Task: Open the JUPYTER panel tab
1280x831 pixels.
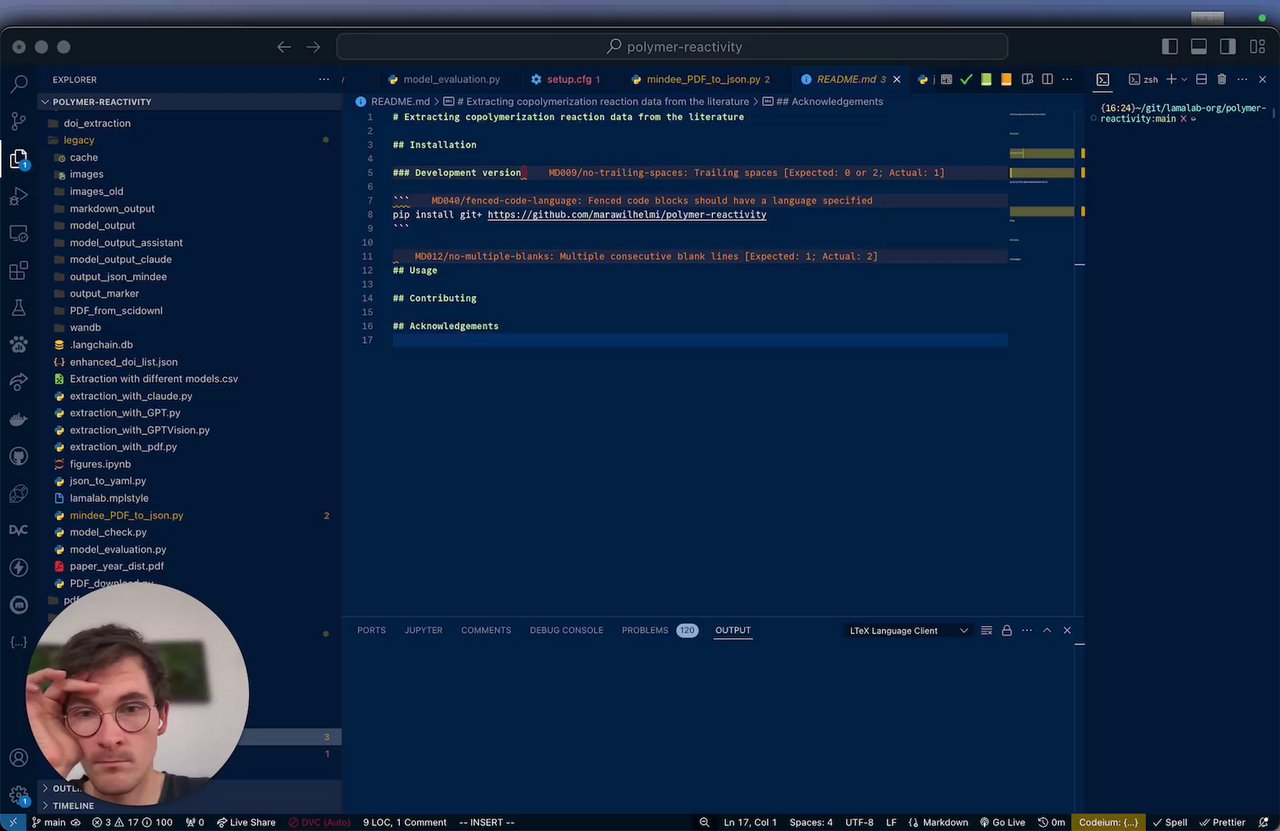Action: click(423, 630)
